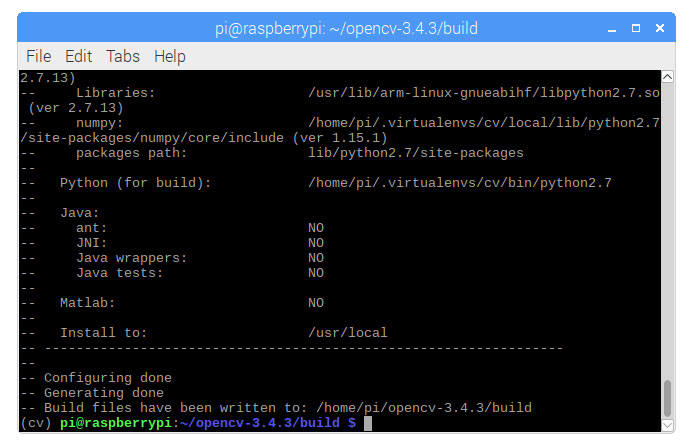Viewport: 694px width, 448px height.
Task: Click the vertical scrollbar thumb
Action: (667, 398)
